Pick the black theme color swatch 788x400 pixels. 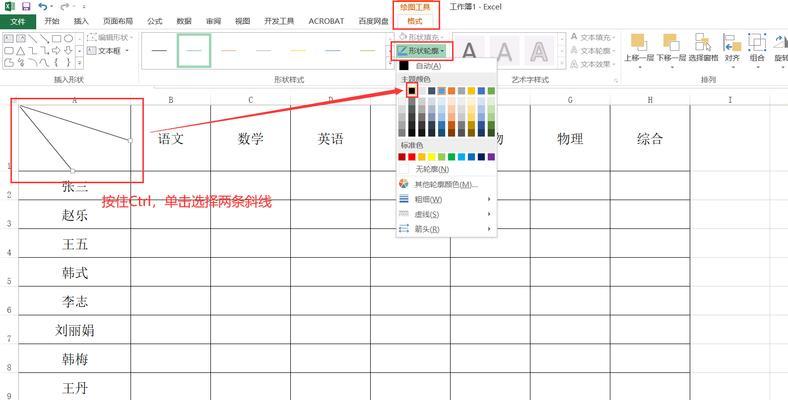(x=412, y=90)
